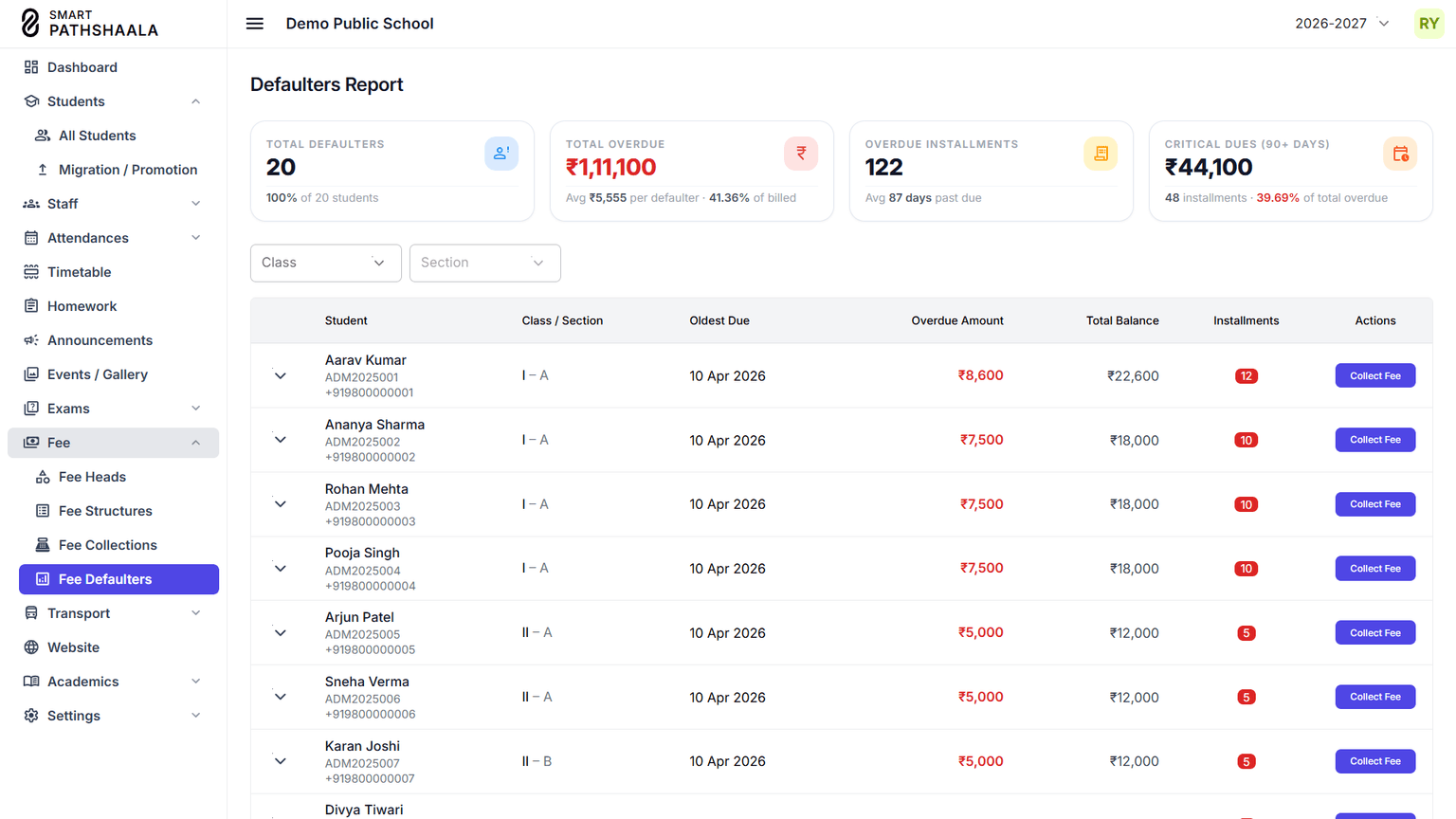
Task: Click the Dashboard grid icon
Action: 31,67
